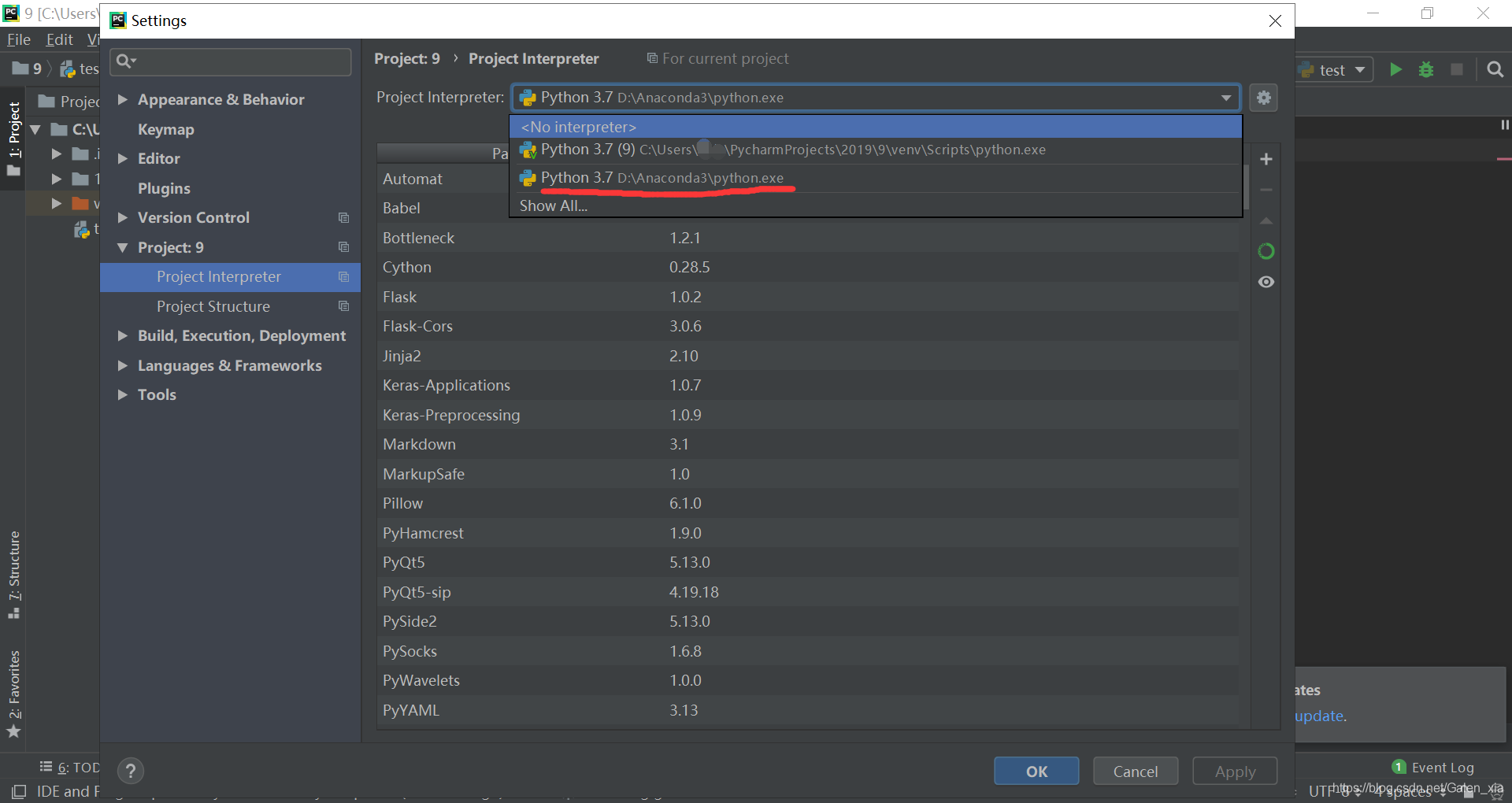Open Structure tool window tab
Image resolution: width=1512 pixels, height=803 pixels.
click(x=13, y=575)
